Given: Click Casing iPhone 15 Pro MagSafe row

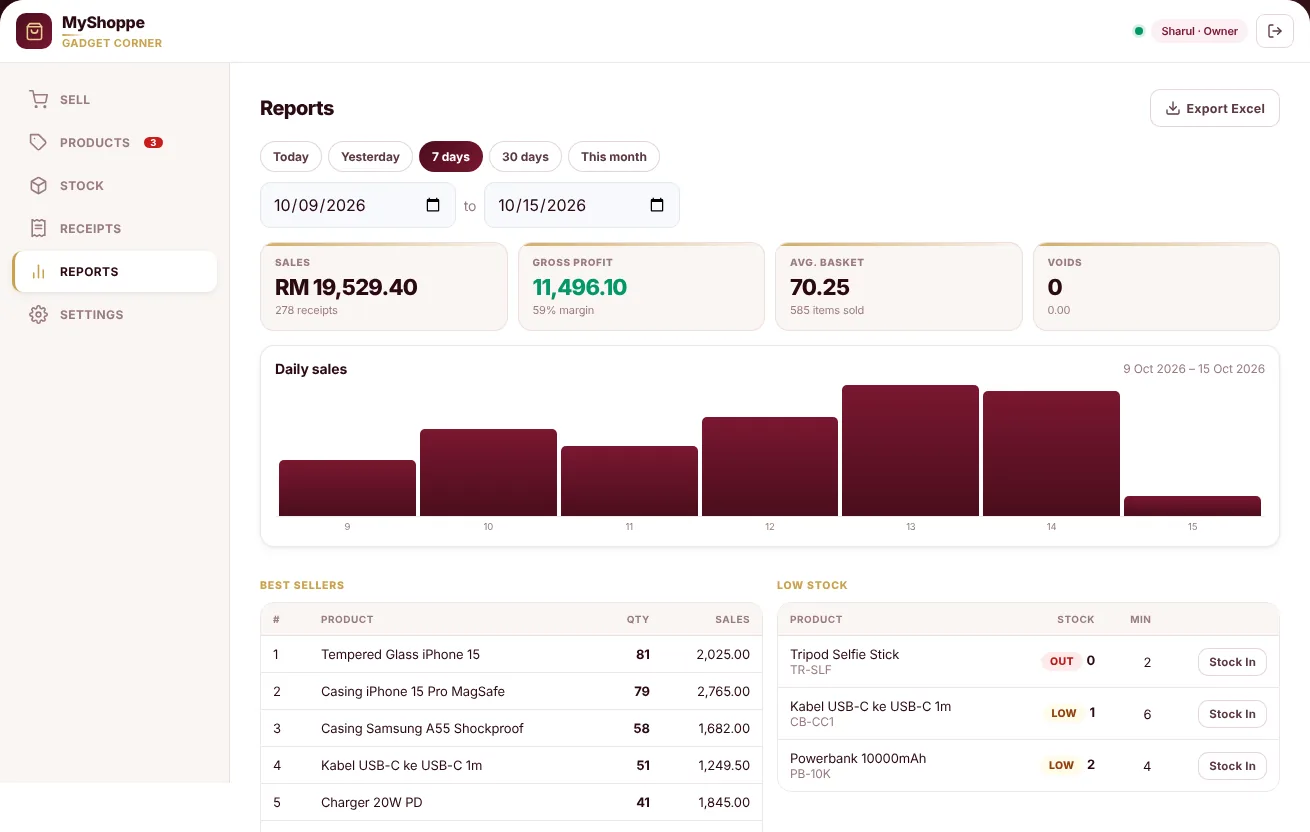Looking at the screenshot, I should coord(511,692).
